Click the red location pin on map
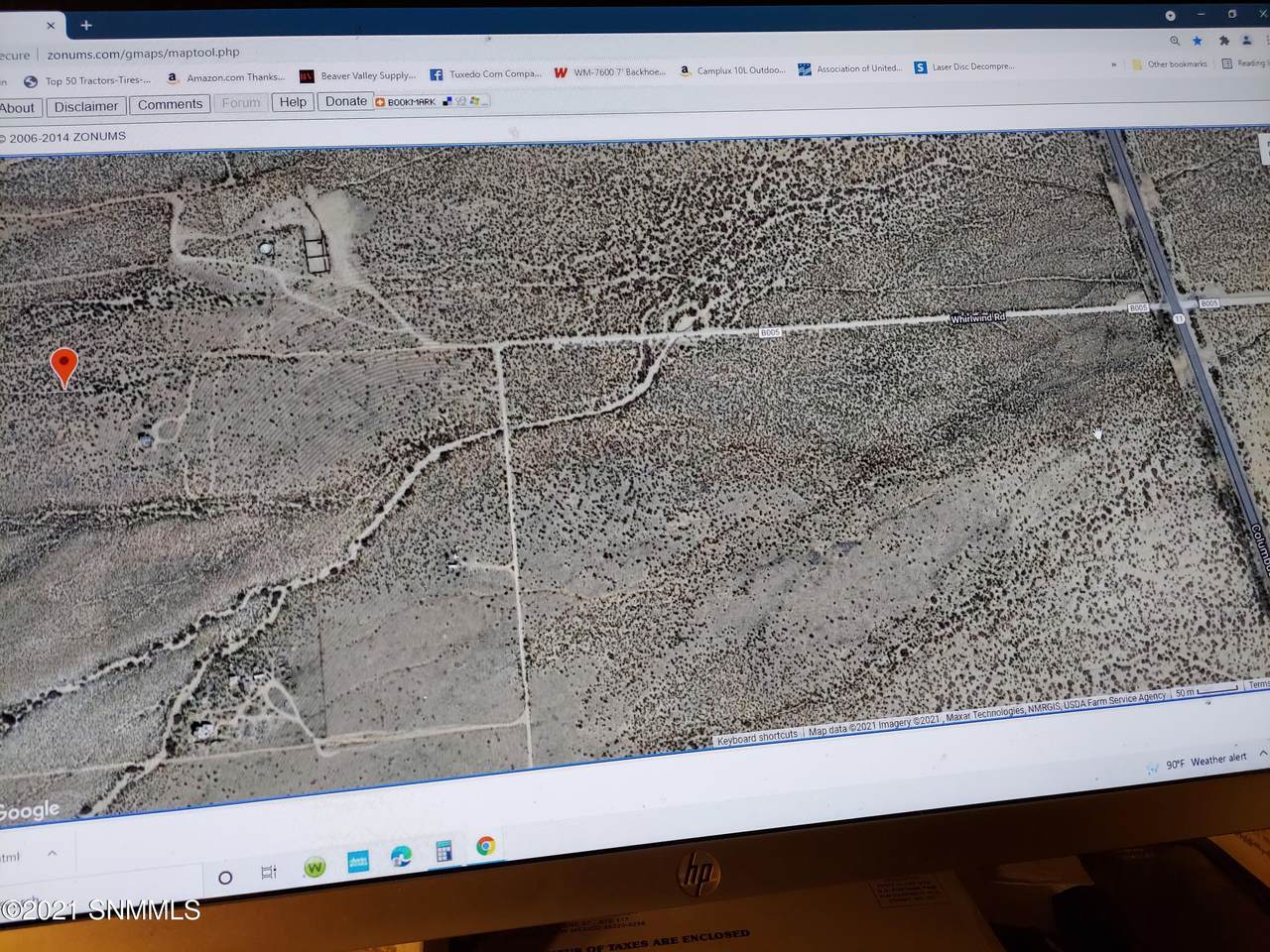Image resolution: width=1270 pixels, height=952 pixels. point(64,368)
